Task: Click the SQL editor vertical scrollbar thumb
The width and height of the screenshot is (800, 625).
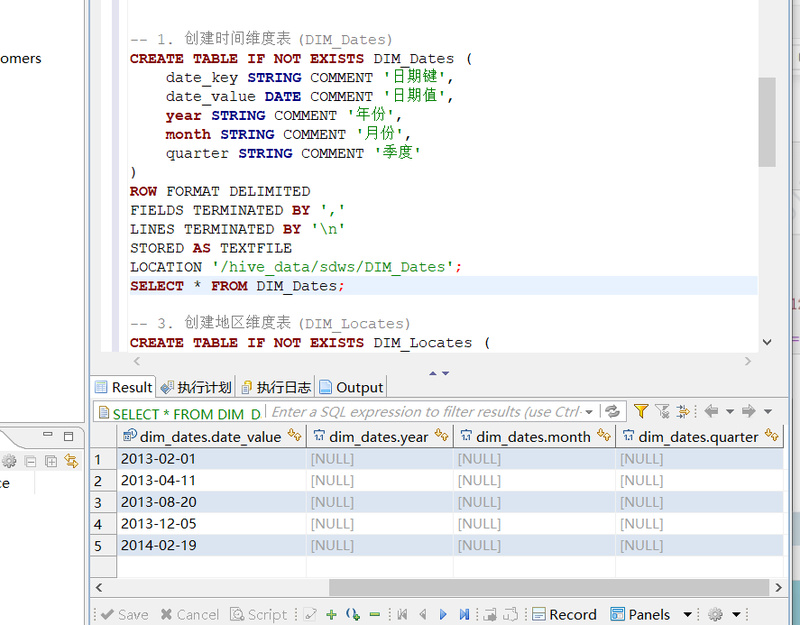Action: 766,122
